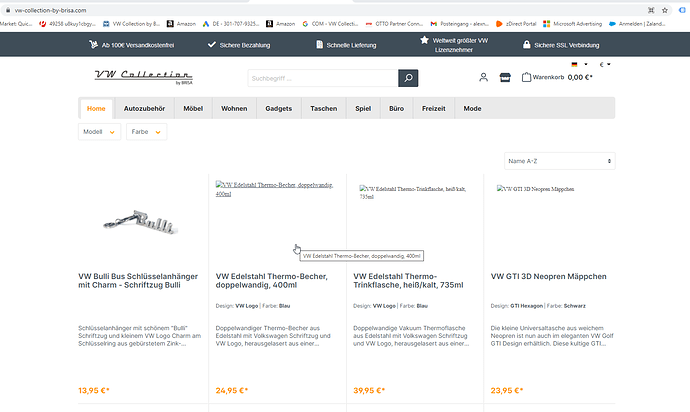This screenshot has width=690, height=412.
Task: Click the shipping icon beside Ab 100€ Versandkostenfrei
Action: click(93, 44)
